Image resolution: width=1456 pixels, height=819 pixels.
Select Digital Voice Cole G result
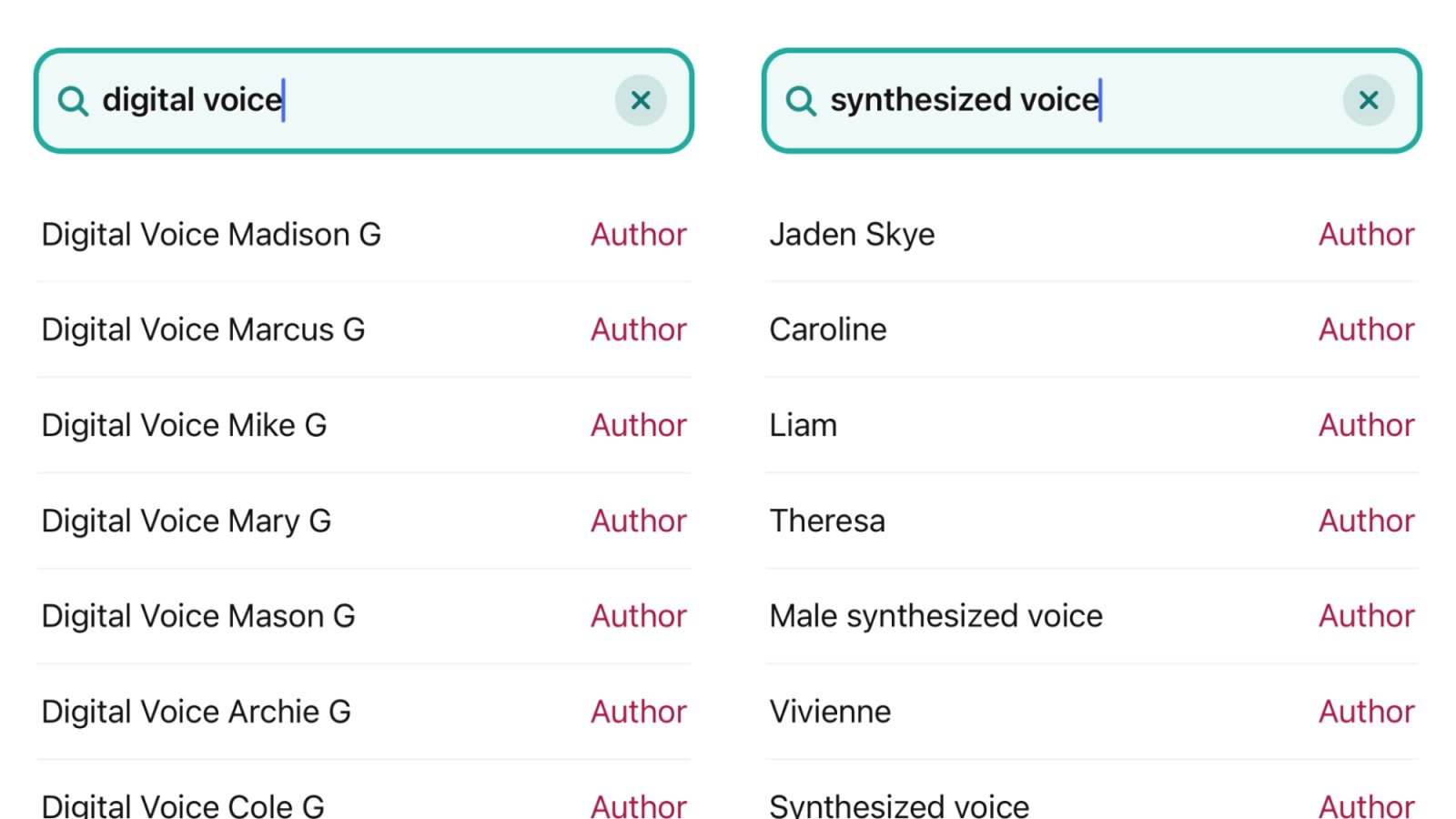point(183,805)
